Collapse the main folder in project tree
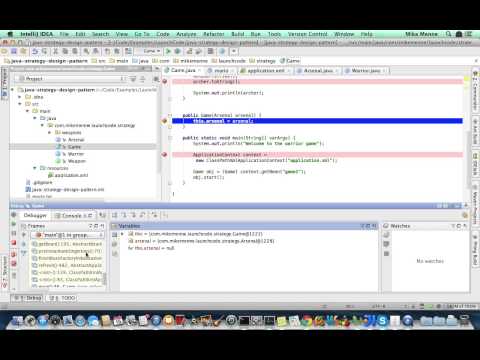Viewport: 480px width, 360px height. [x=27, y=111]
